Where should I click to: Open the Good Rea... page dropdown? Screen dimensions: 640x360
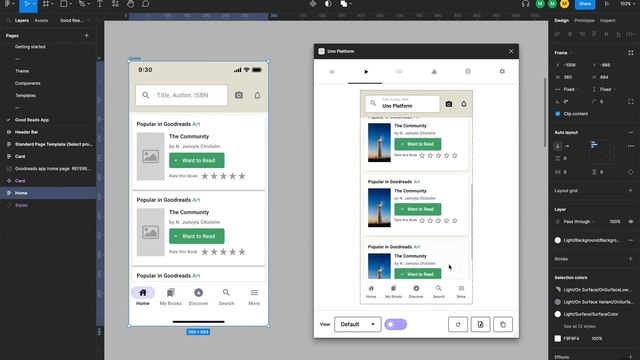[x=74, y=20]
